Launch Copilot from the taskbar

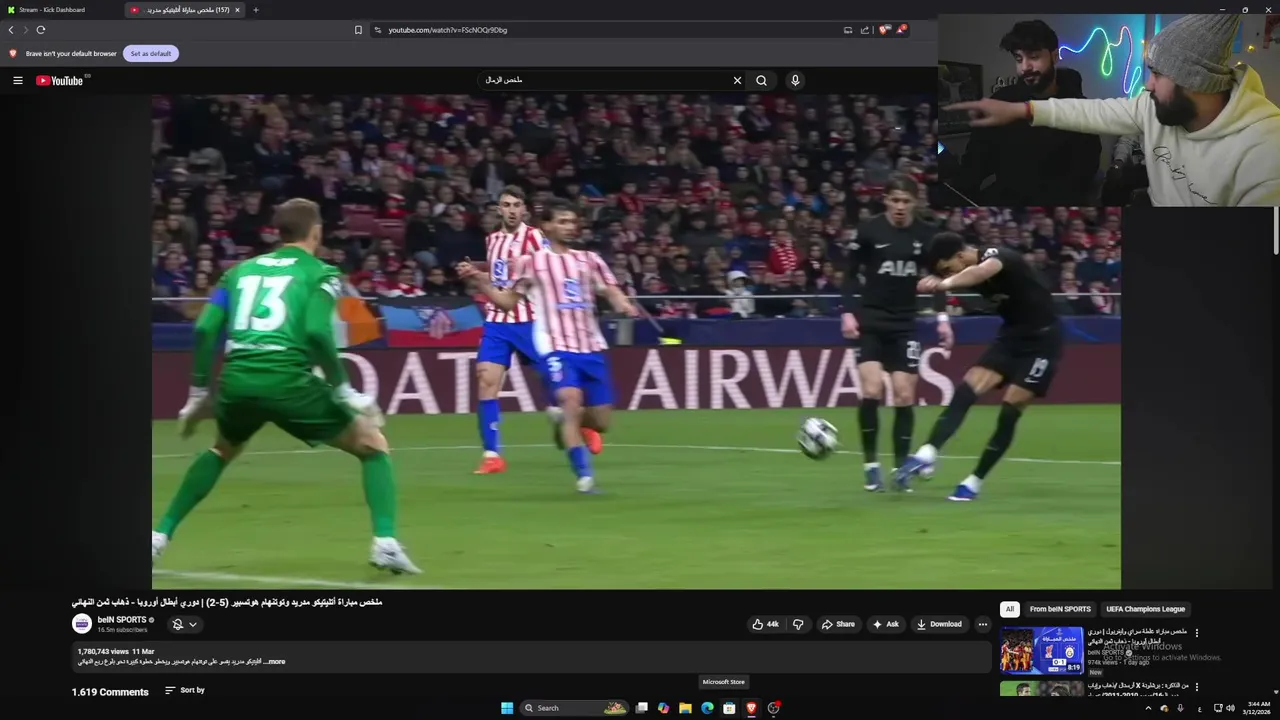[x=663, y=708]
